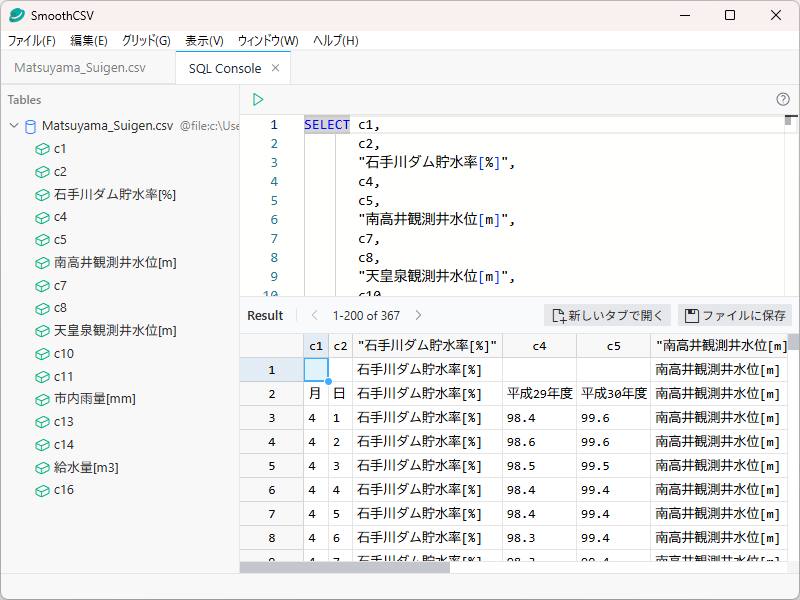This screenshot has width=800, height=600.
Task: Run the SQL query with the play icon
Action: 258,100
